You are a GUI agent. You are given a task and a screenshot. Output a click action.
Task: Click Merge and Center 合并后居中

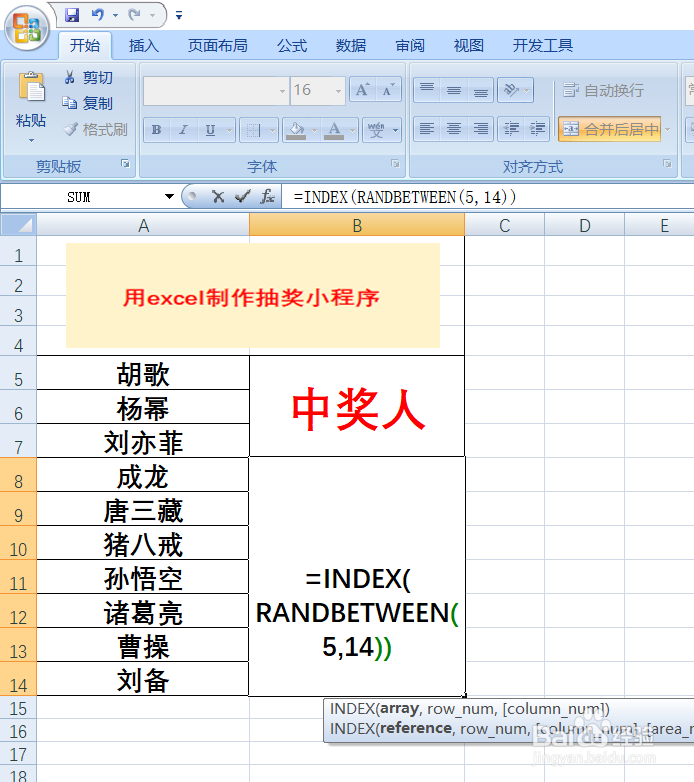pos(610,130)
